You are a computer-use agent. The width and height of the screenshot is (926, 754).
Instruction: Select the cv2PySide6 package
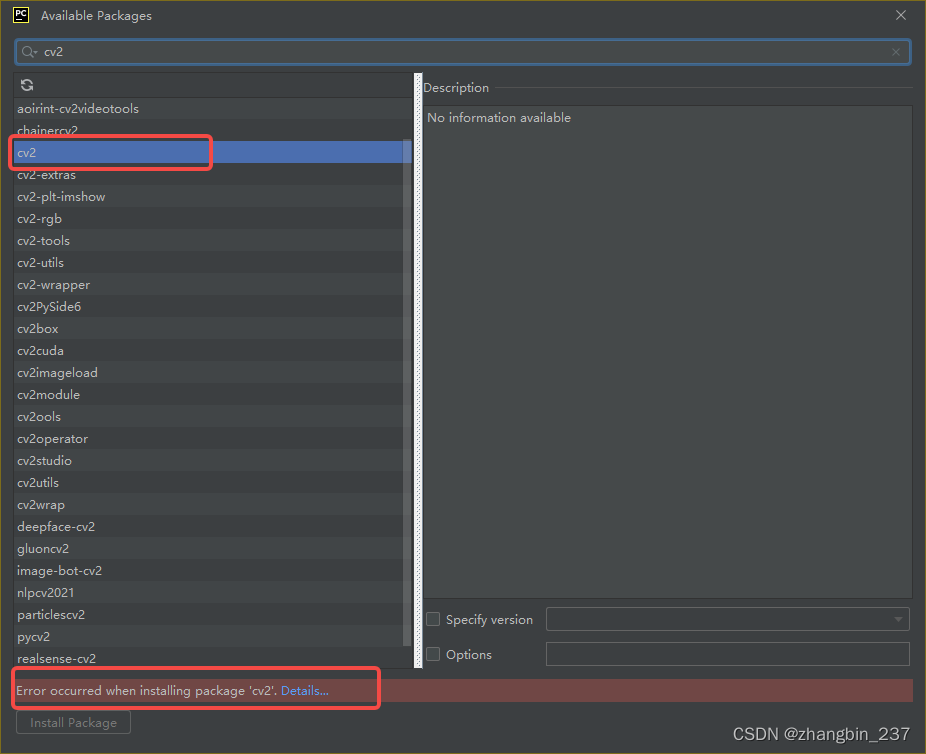pos(213,306)
